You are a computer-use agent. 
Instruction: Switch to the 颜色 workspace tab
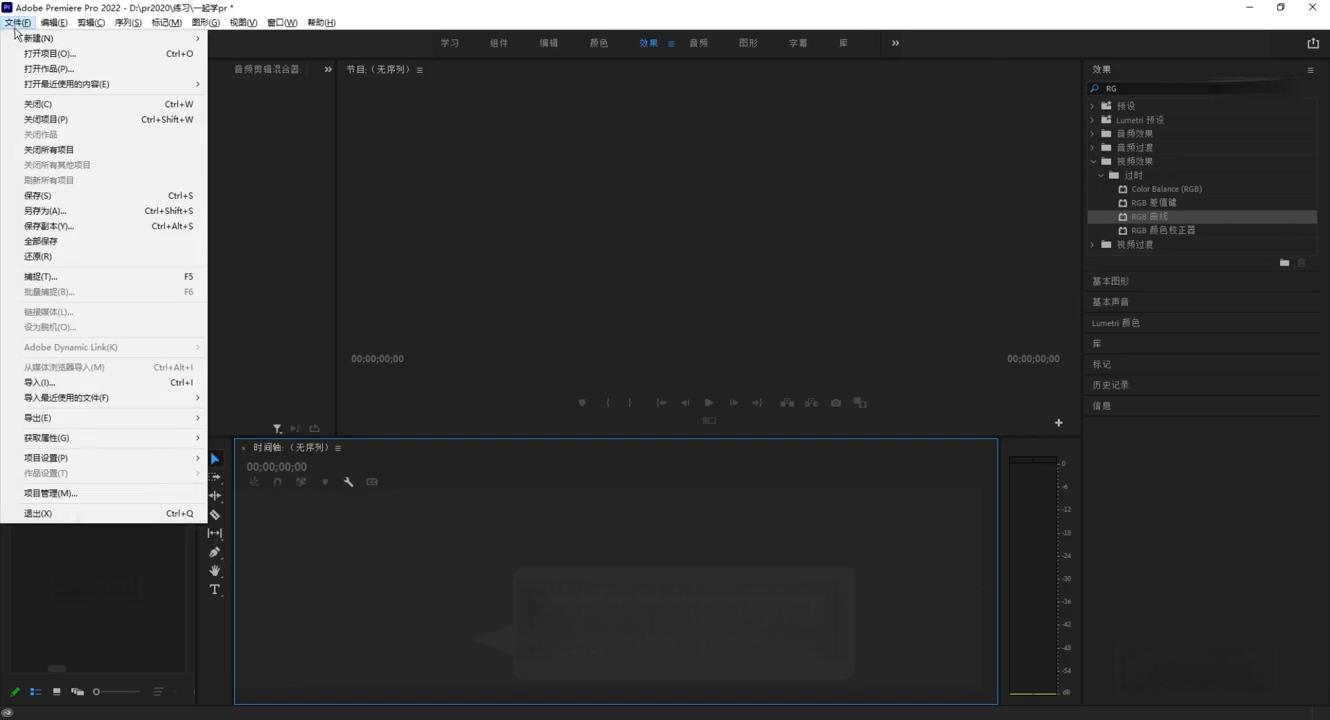[598, 43]
